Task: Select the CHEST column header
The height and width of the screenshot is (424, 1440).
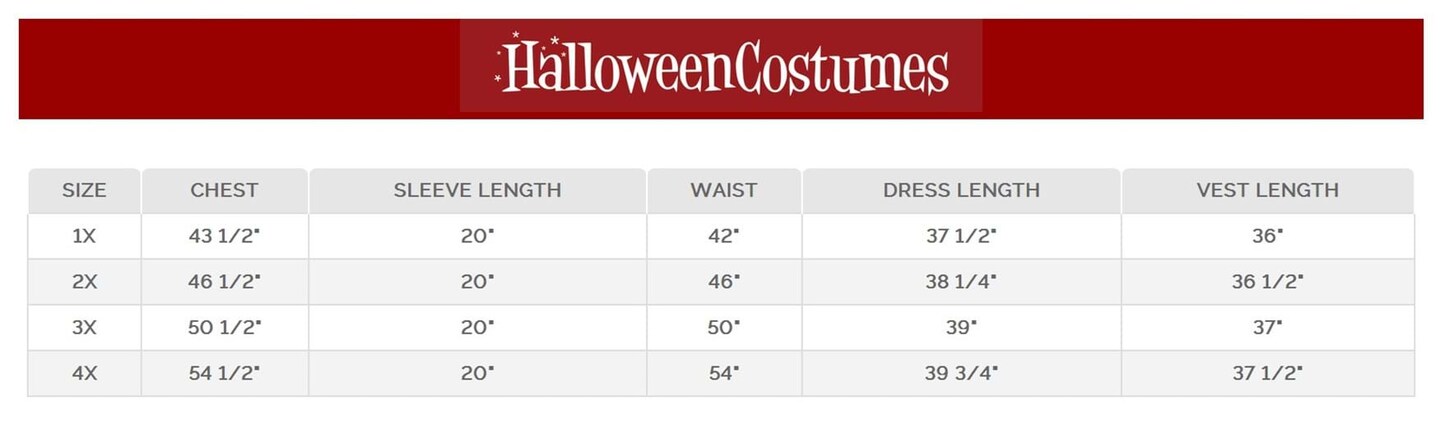Action: click(224, 190)
